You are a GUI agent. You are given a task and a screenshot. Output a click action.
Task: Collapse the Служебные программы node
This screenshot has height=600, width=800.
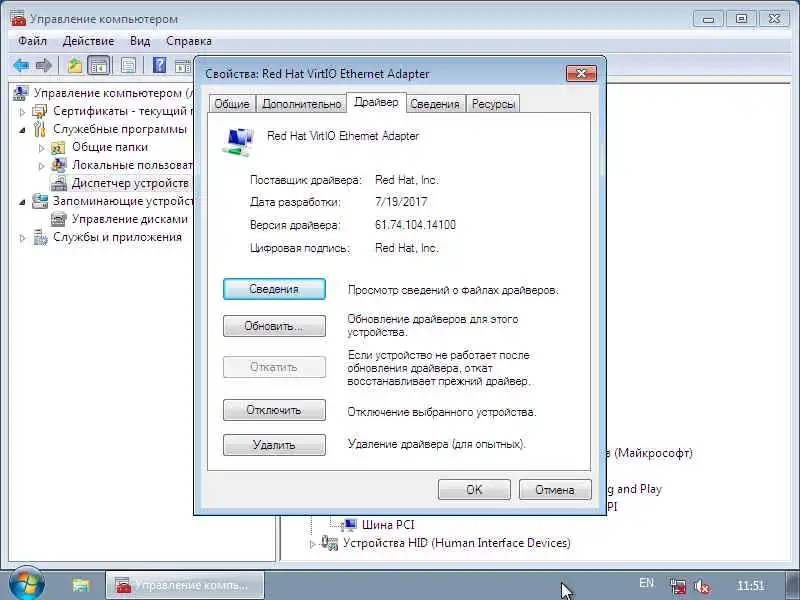pyautogui.click(x=22, y=130)
